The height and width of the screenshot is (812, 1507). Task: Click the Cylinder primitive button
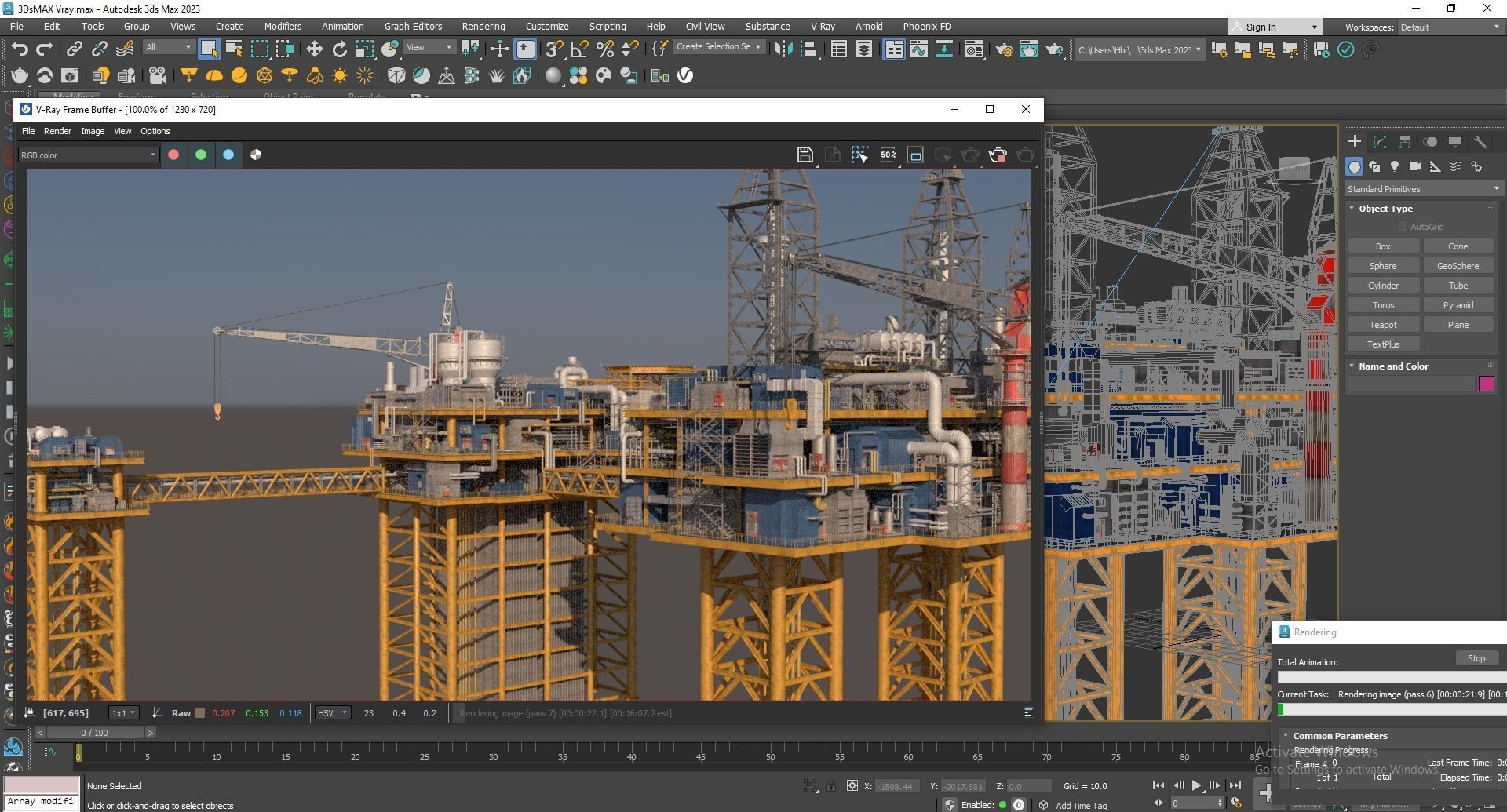click(x=1383, y=286)
